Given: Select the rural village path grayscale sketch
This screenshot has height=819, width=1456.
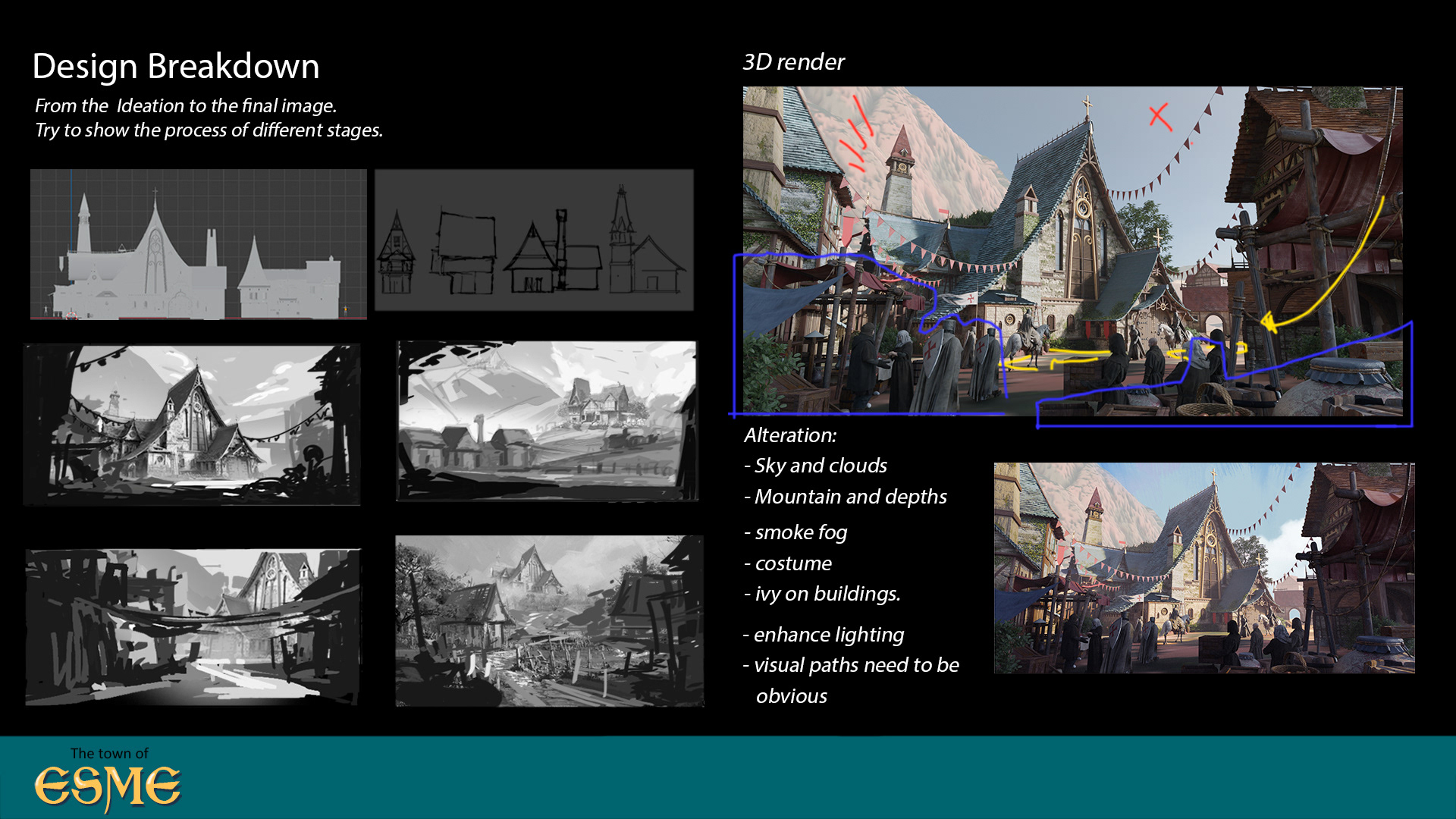Looking at the screenshot, I should [549, 621].
